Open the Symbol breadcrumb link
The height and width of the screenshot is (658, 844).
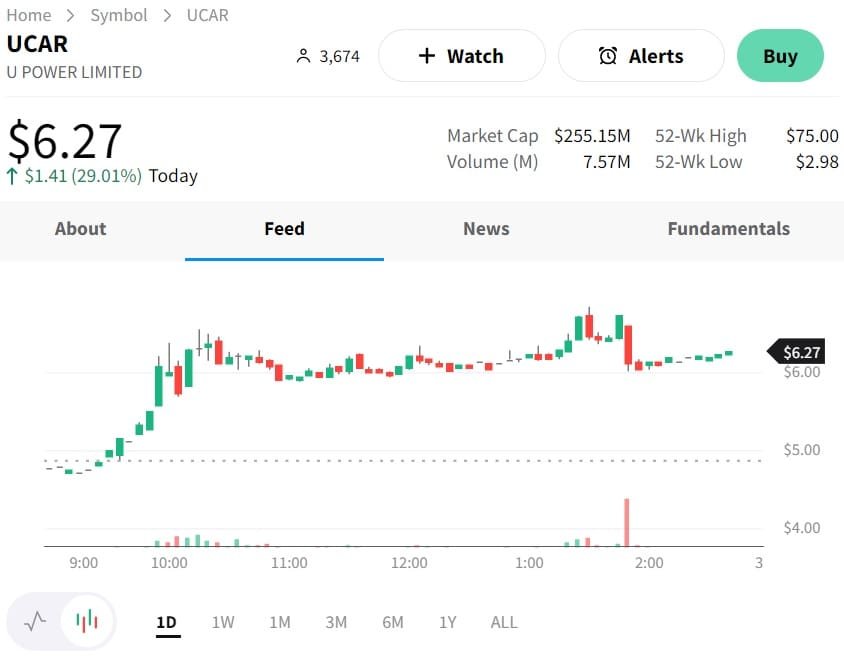(x=119, y=15)
